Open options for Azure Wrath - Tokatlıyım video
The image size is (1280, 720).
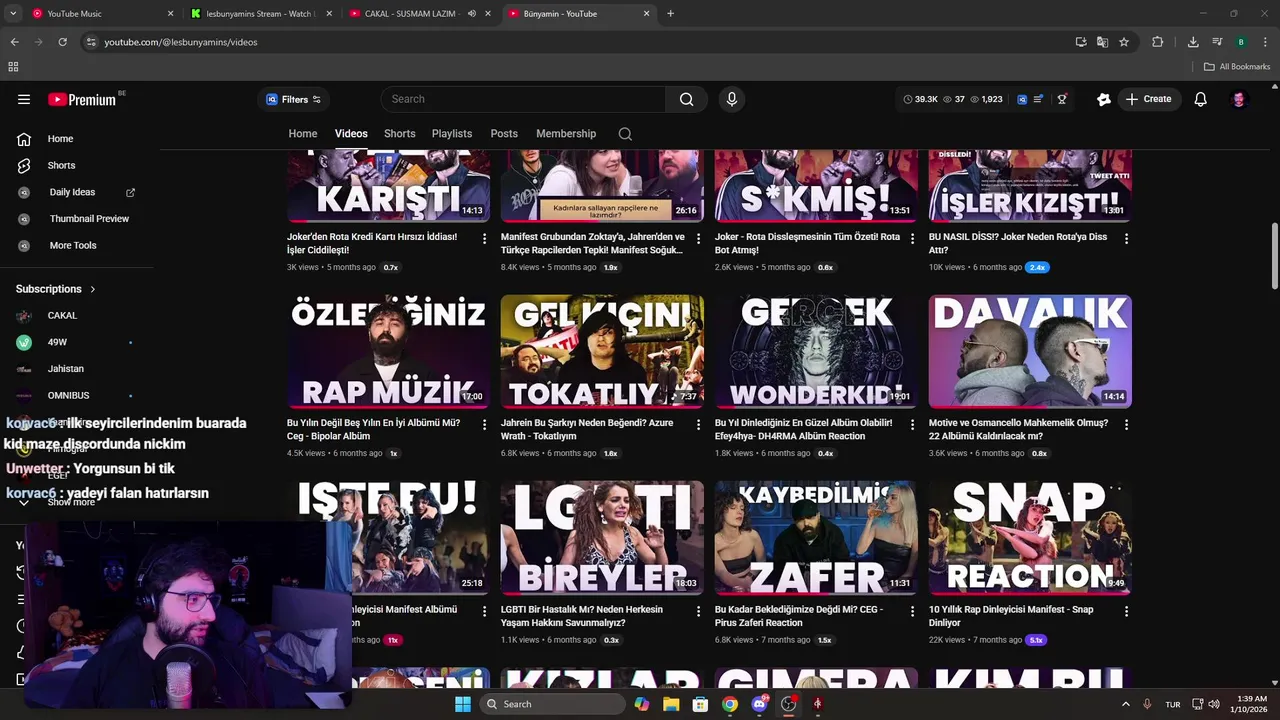coord(698,425)
